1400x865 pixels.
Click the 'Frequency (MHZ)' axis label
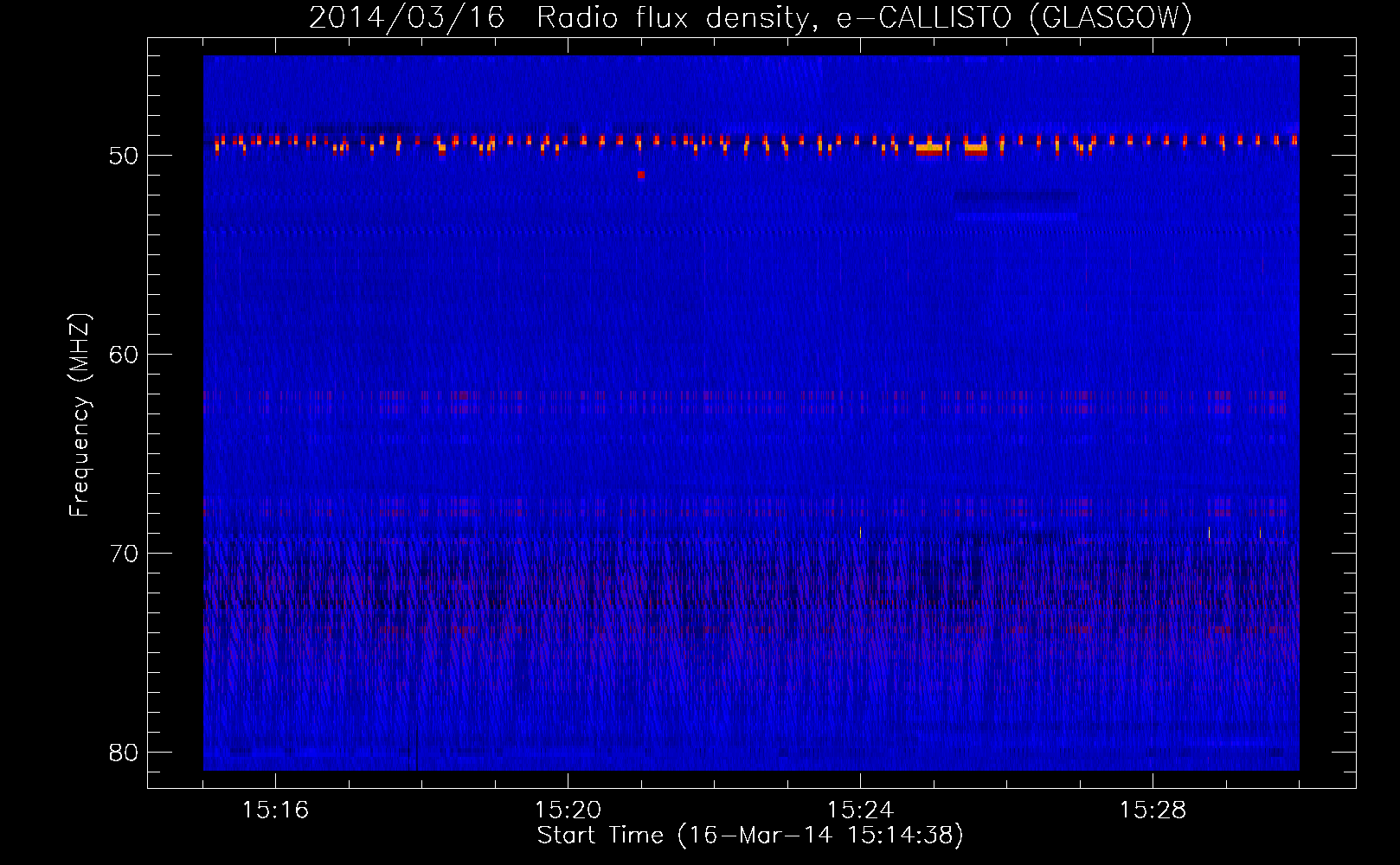click(x=79, y=415)
